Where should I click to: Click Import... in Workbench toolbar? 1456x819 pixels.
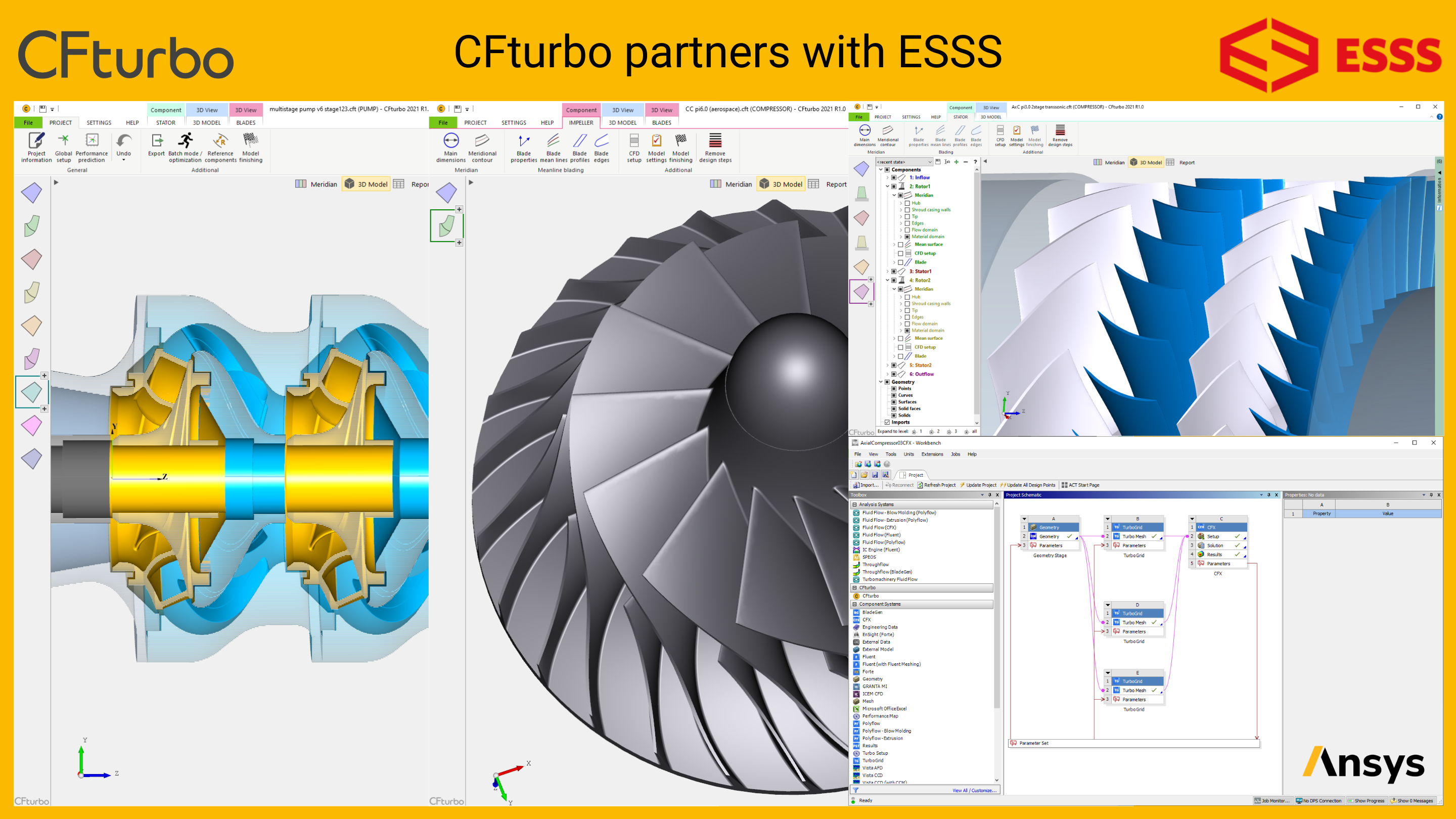[866, 485]
